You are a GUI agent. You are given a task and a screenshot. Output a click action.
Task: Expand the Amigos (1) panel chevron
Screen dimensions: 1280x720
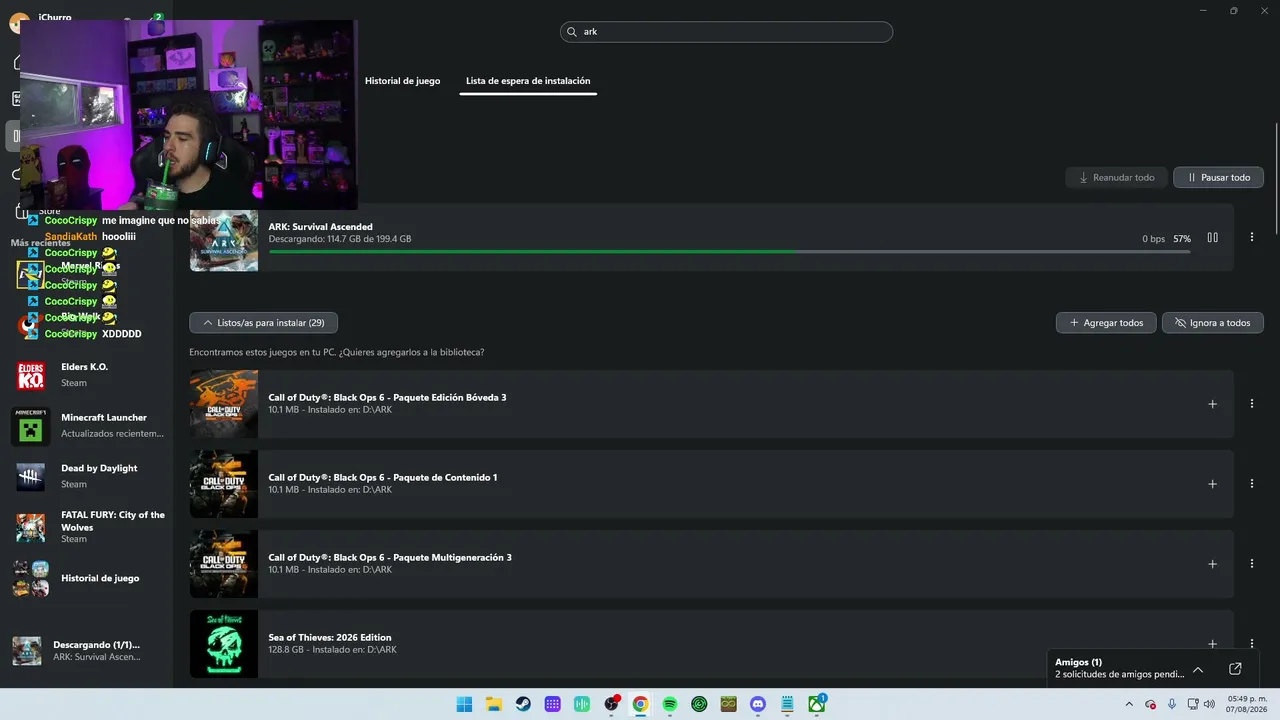pyautogui.click(x=1198, y=669)
